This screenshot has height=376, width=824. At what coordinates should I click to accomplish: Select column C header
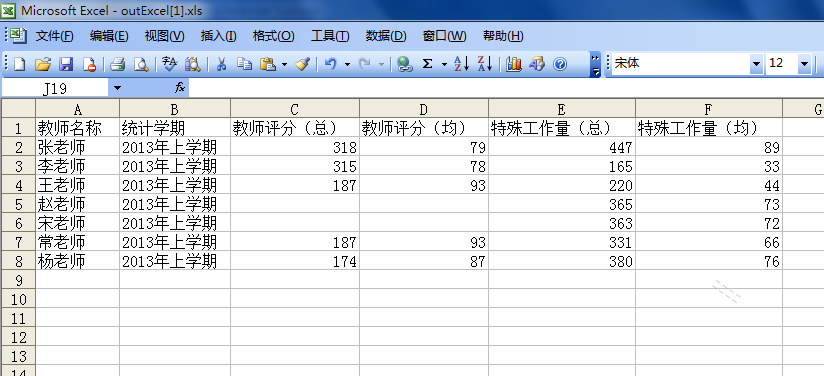tap(295, 109)
